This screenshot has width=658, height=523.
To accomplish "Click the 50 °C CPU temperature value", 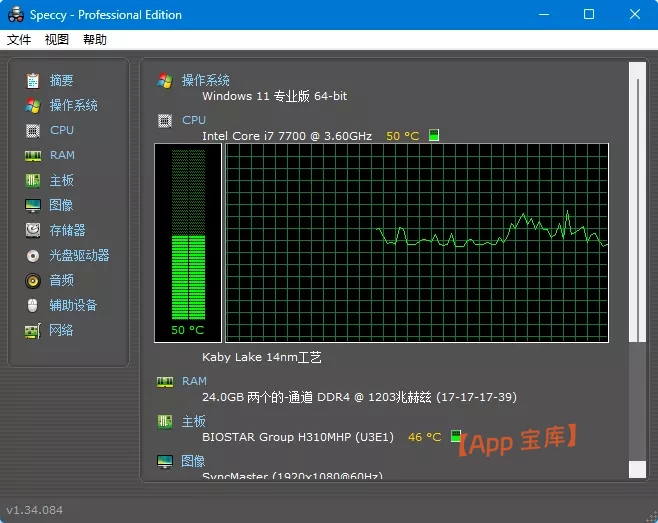I will [x=402, y=136].
